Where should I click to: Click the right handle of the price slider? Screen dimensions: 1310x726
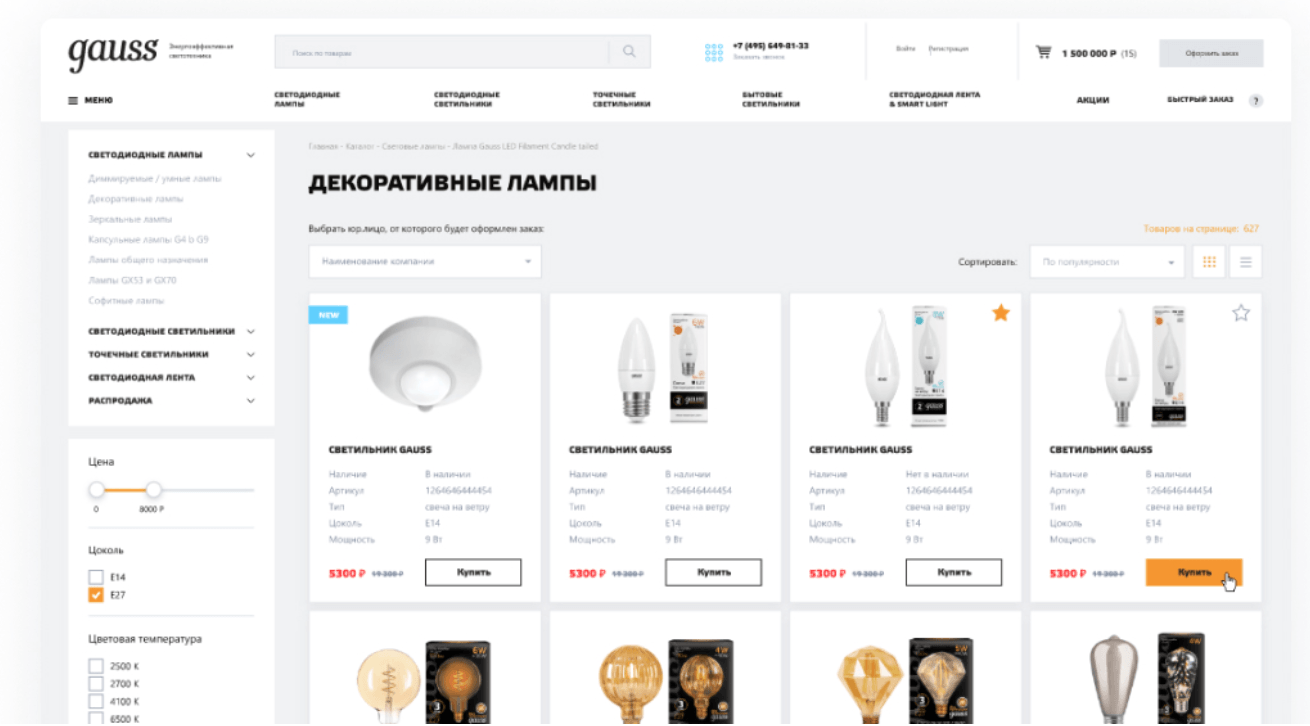pos(153,490)
